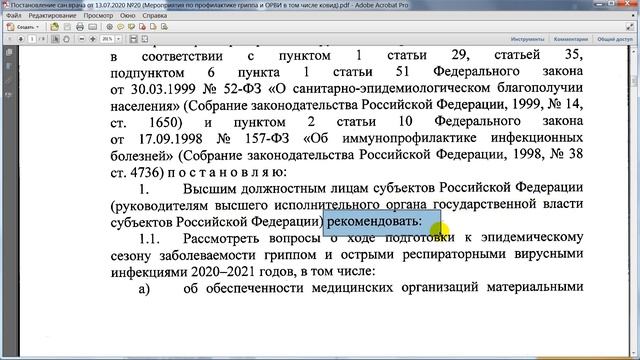Open the Просмотр menu

point(98,16)
